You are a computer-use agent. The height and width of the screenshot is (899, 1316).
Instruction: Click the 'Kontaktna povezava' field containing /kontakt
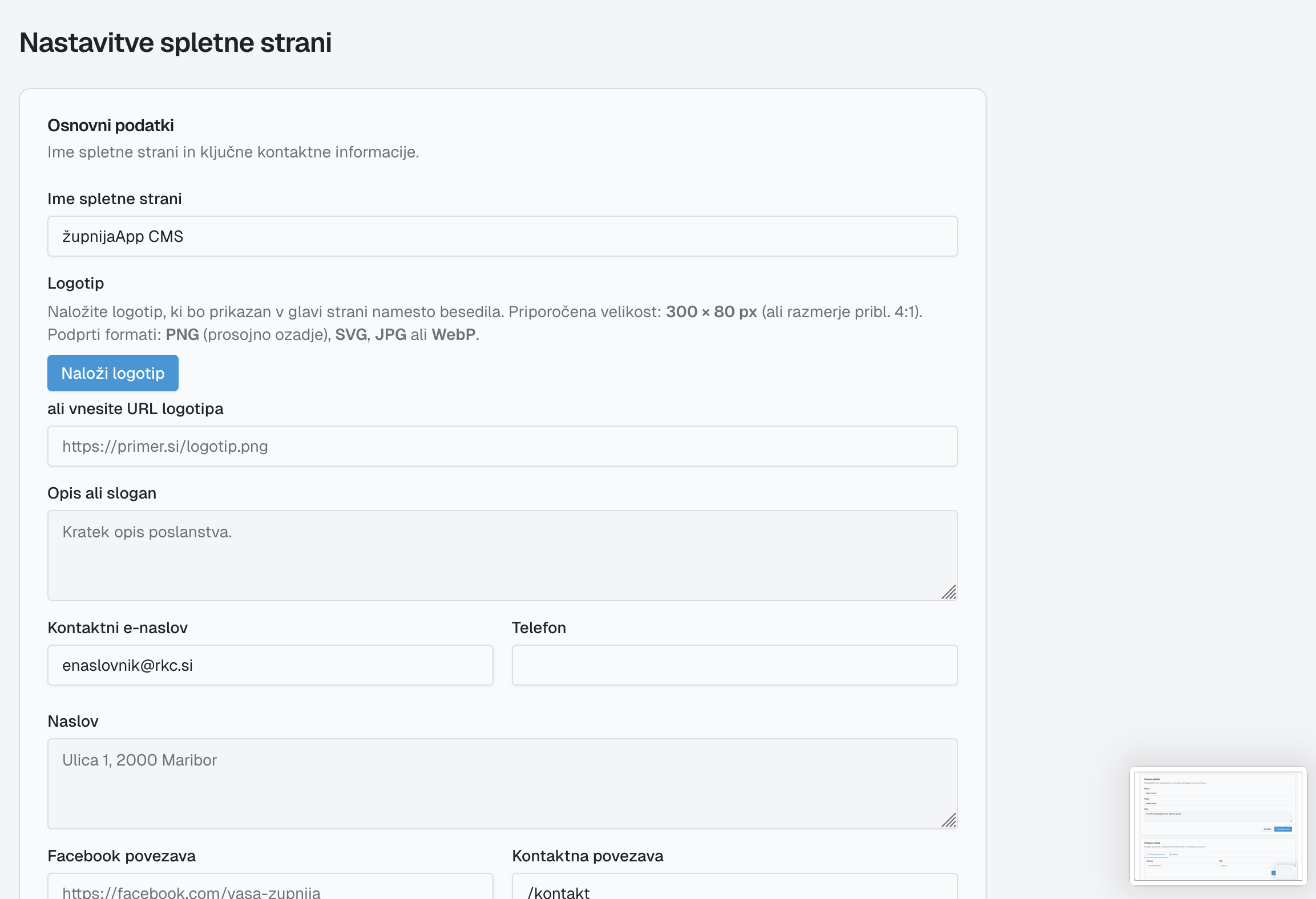pyautogui.click(x=734, y=889)
